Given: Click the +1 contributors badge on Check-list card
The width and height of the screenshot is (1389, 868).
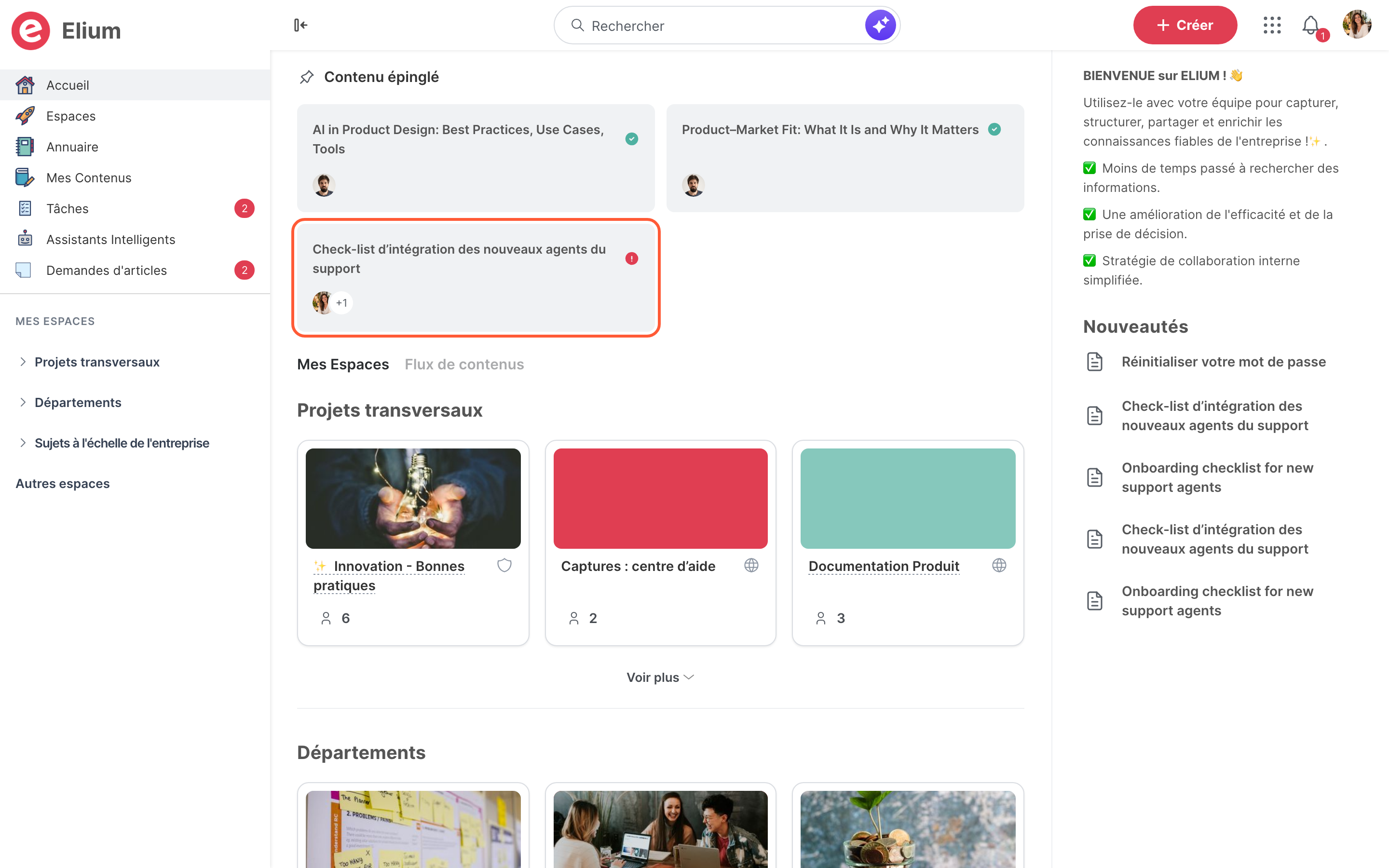Looking at the screenshot, I should click(342, 303).
